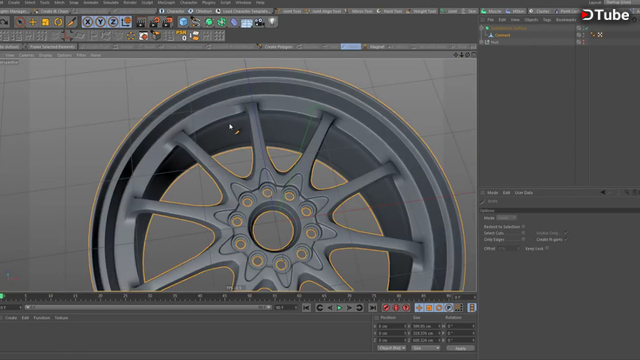Image resolution: width=640 pixels, height=360 pixels.
Task: Open the MoGraph menu
Action: click(x=166, y=2)
